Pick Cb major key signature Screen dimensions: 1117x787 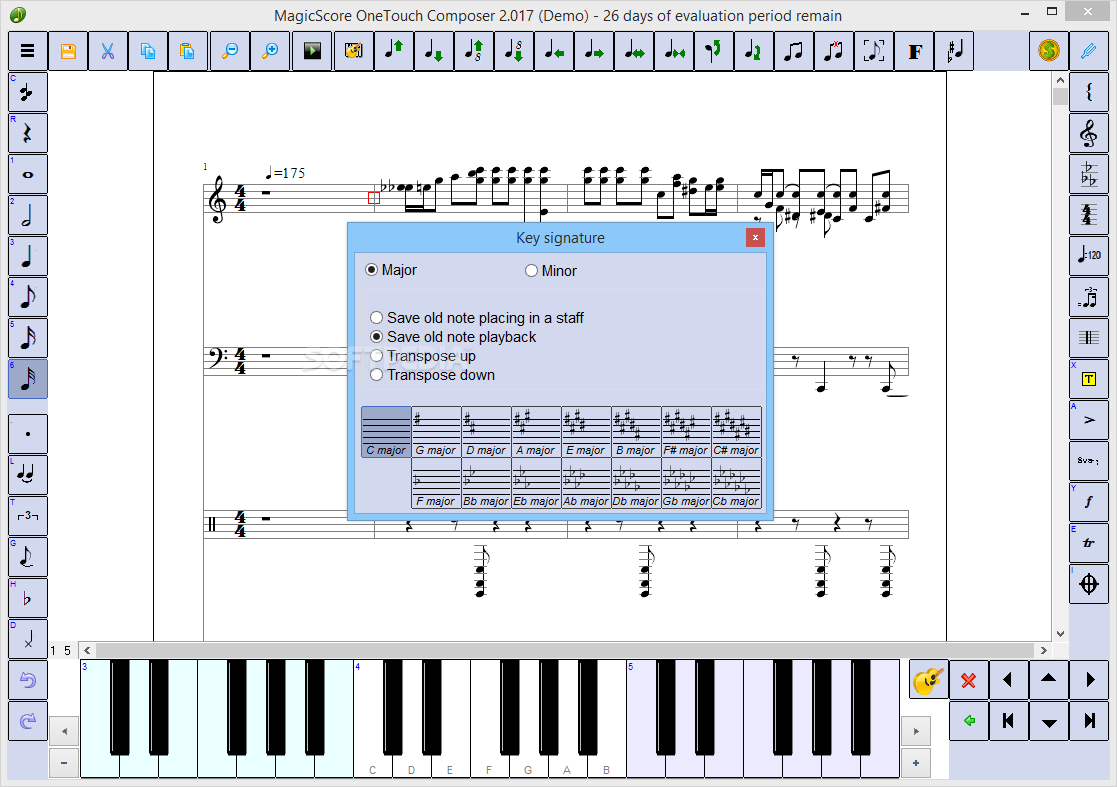[x=736, y=483]
